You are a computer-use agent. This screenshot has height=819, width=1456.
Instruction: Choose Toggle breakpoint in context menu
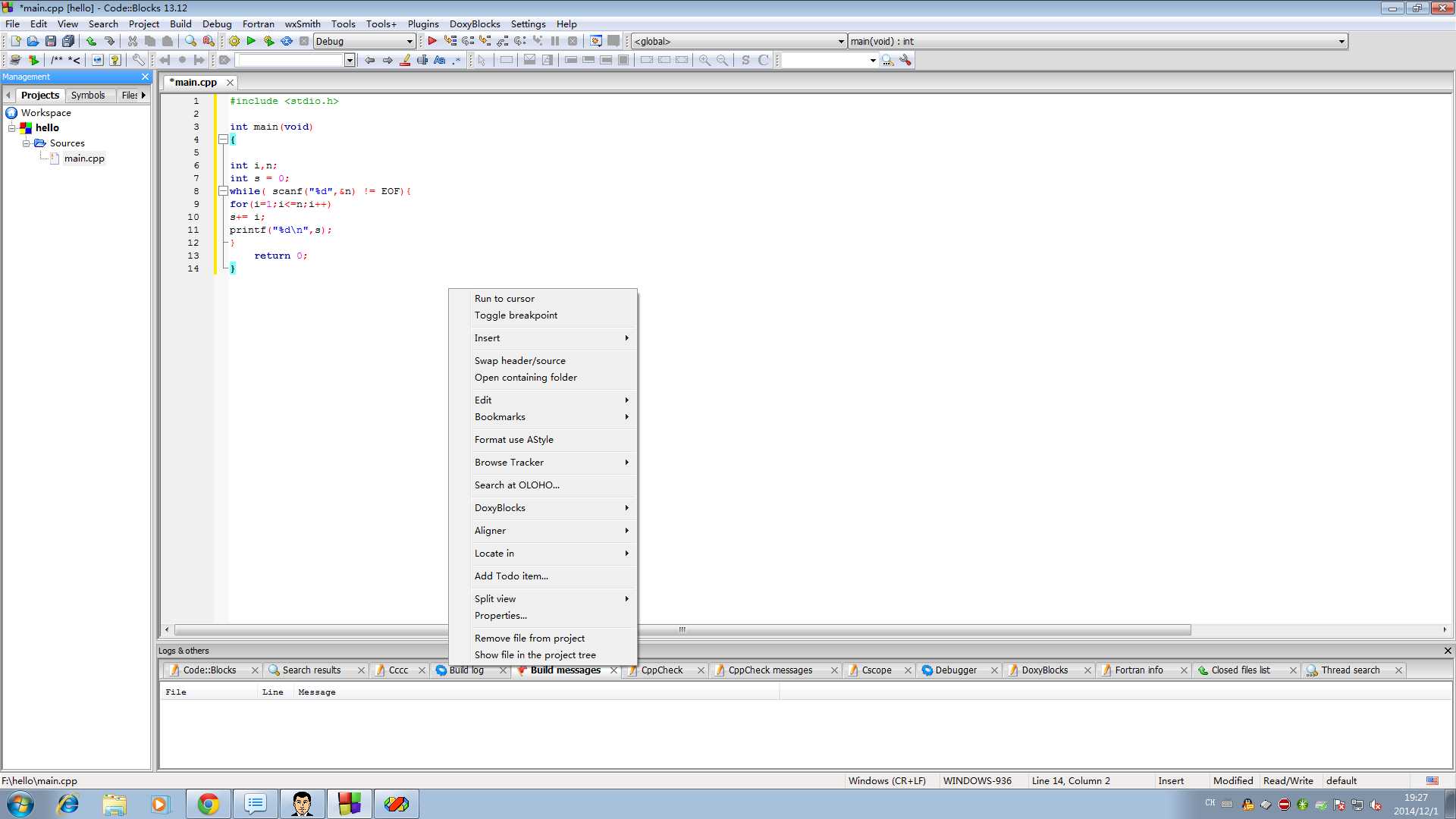coord(516,315)
